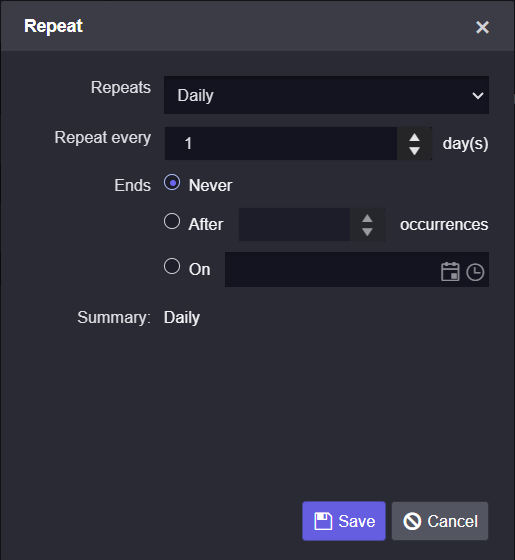Expand the Repeats dropdown chevron arrow
Image resolution: width=515 pixels, height=560 pixels.
click(478, 95)
